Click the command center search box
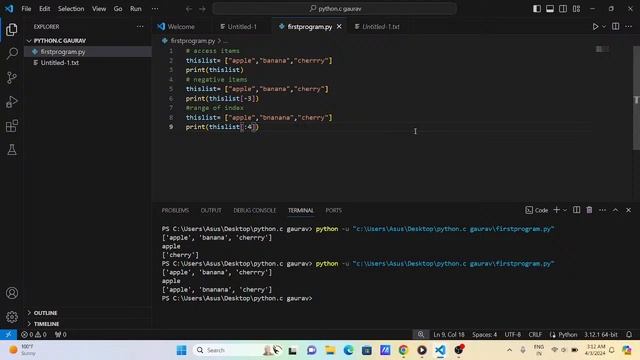This screenshot has height=360, width=640. click(334, 9)
